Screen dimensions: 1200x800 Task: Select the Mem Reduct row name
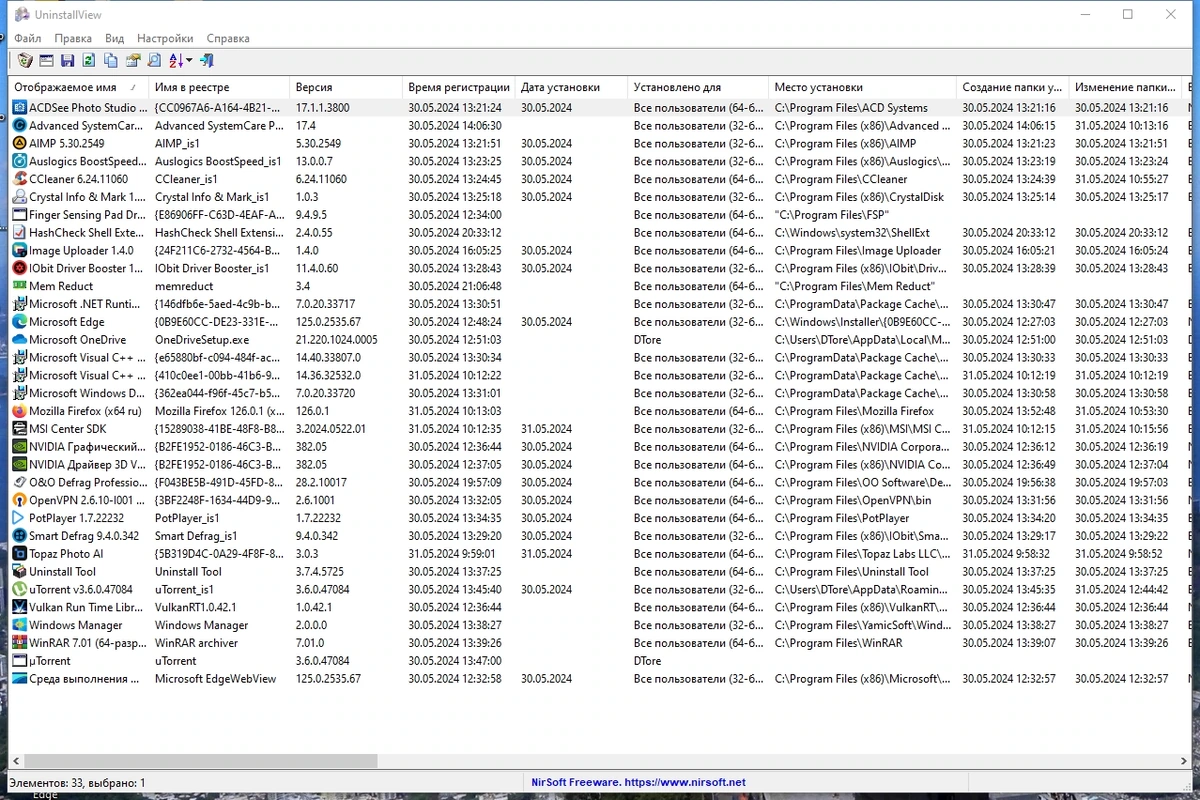[61, 286]
